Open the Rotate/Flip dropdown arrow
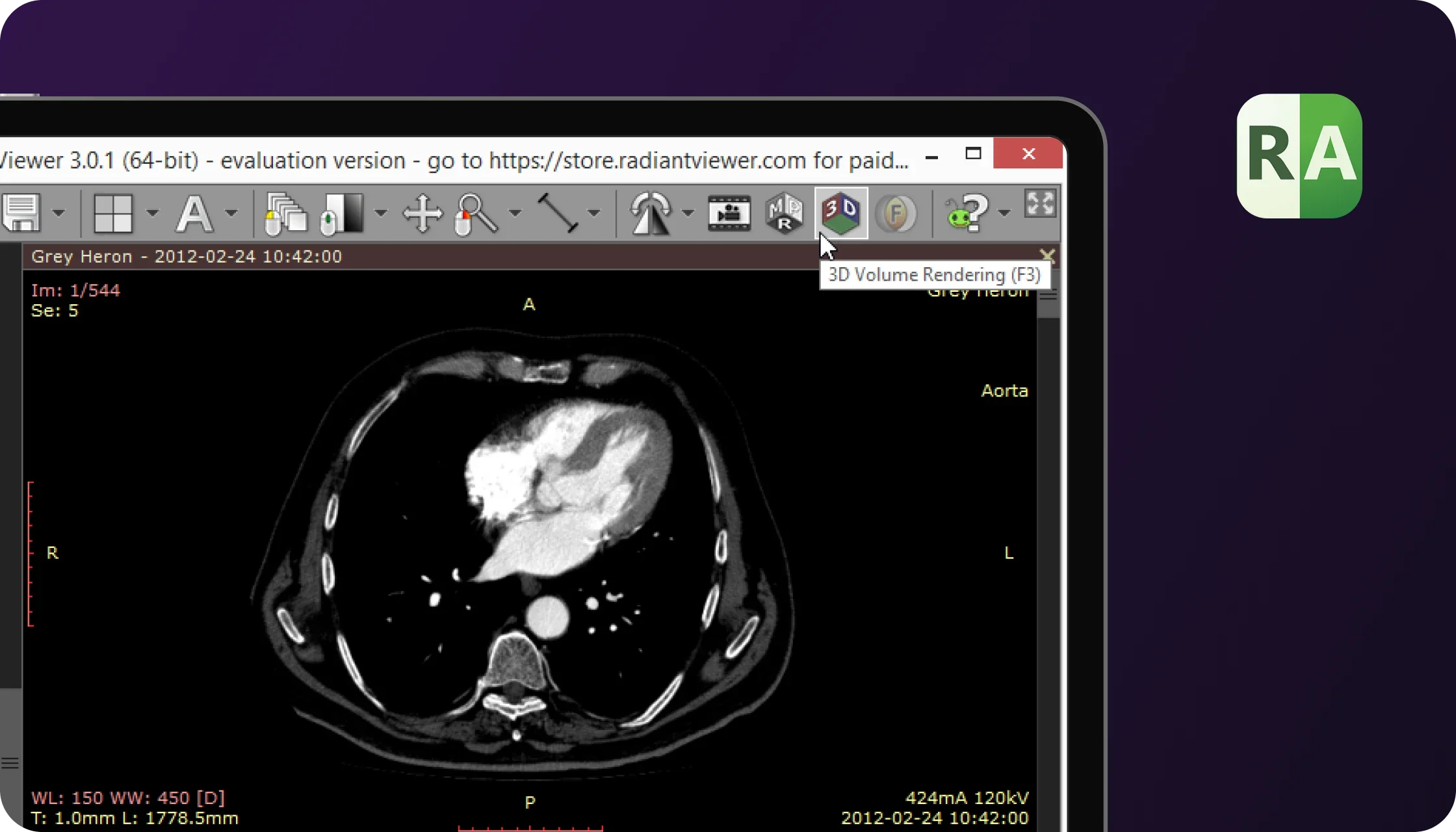Screen dimensions: 1456x832 [688, 213]
